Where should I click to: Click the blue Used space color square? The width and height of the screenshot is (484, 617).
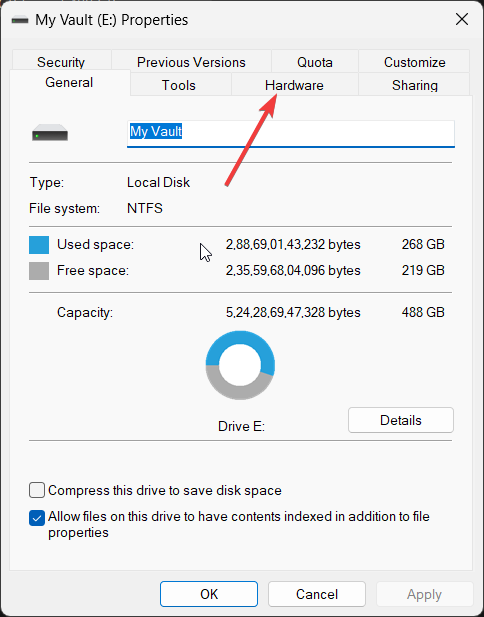tap(39, 245)
